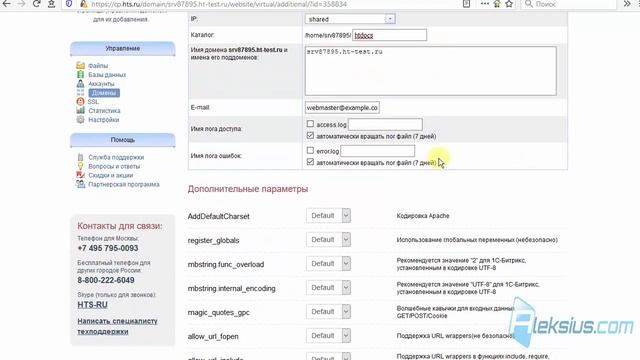Click the Дополнительные параметры heading
The image size is (640, 360).
tap(248, 189)
